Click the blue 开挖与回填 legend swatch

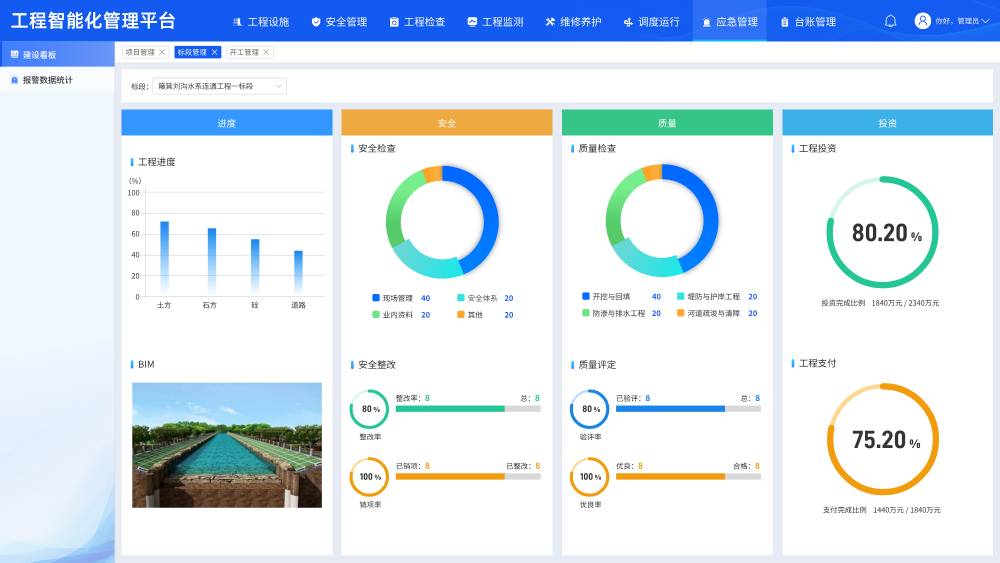point(585,296)
